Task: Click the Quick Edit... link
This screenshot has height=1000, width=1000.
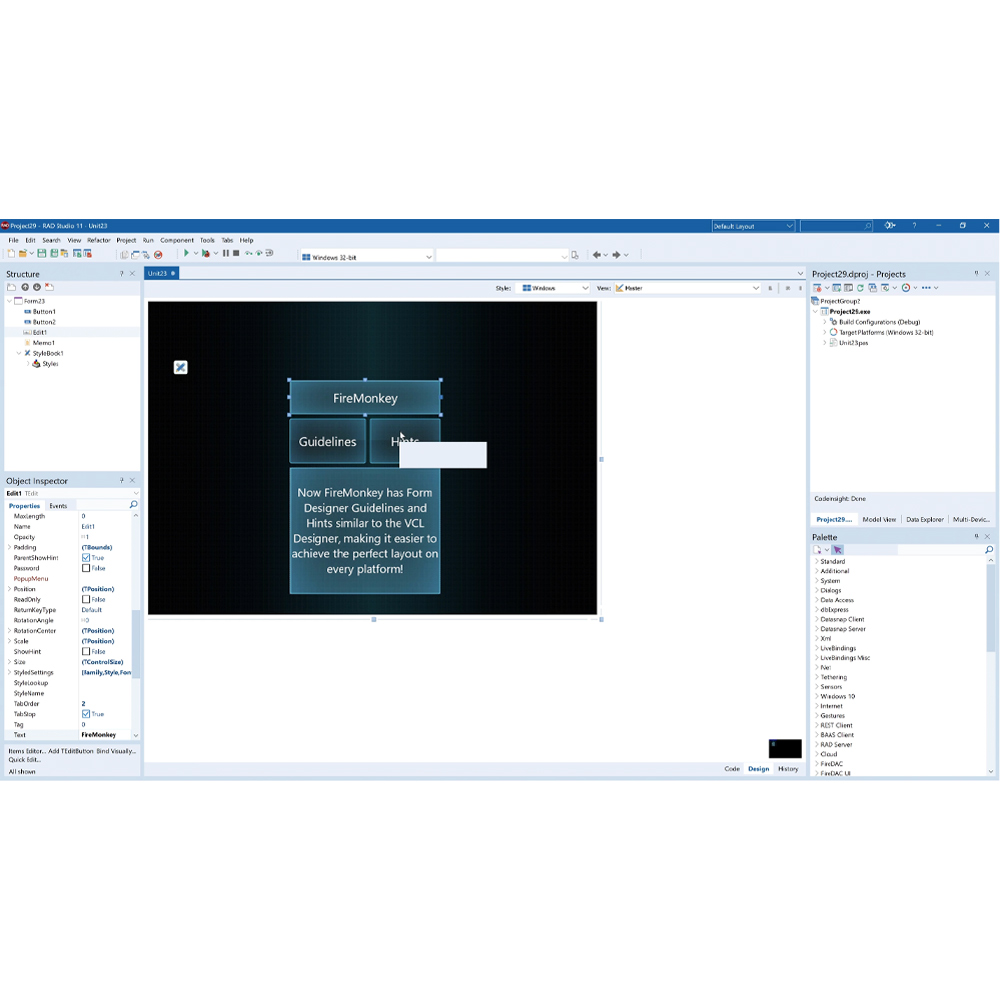Action: coord(25,760)
